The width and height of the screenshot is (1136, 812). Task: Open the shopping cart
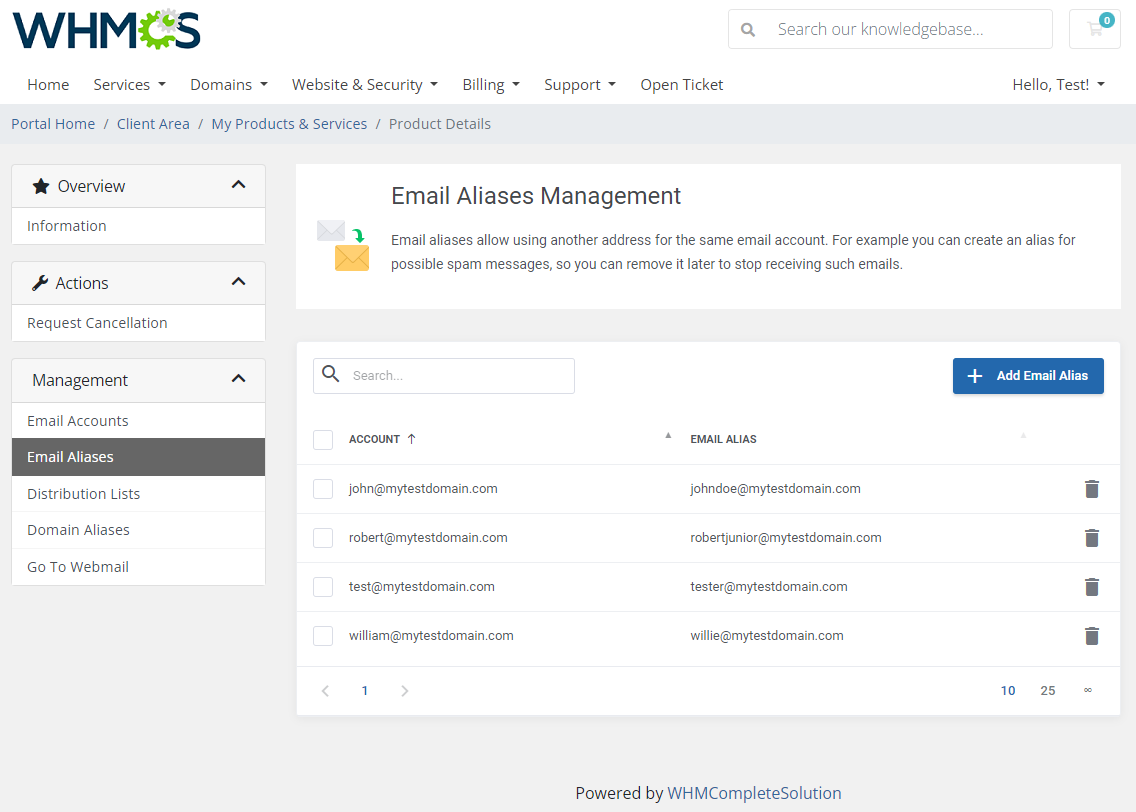1094,29
